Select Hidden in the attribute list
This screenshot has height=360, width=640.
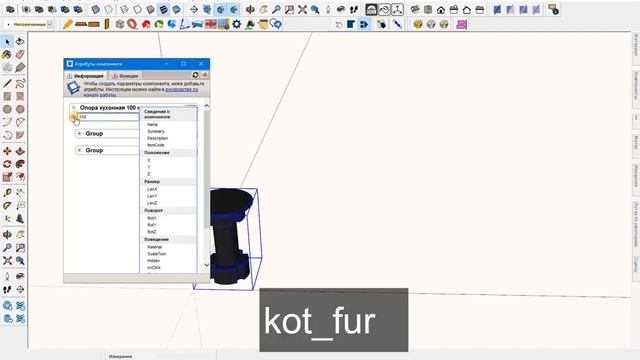(x=153, y=260)
